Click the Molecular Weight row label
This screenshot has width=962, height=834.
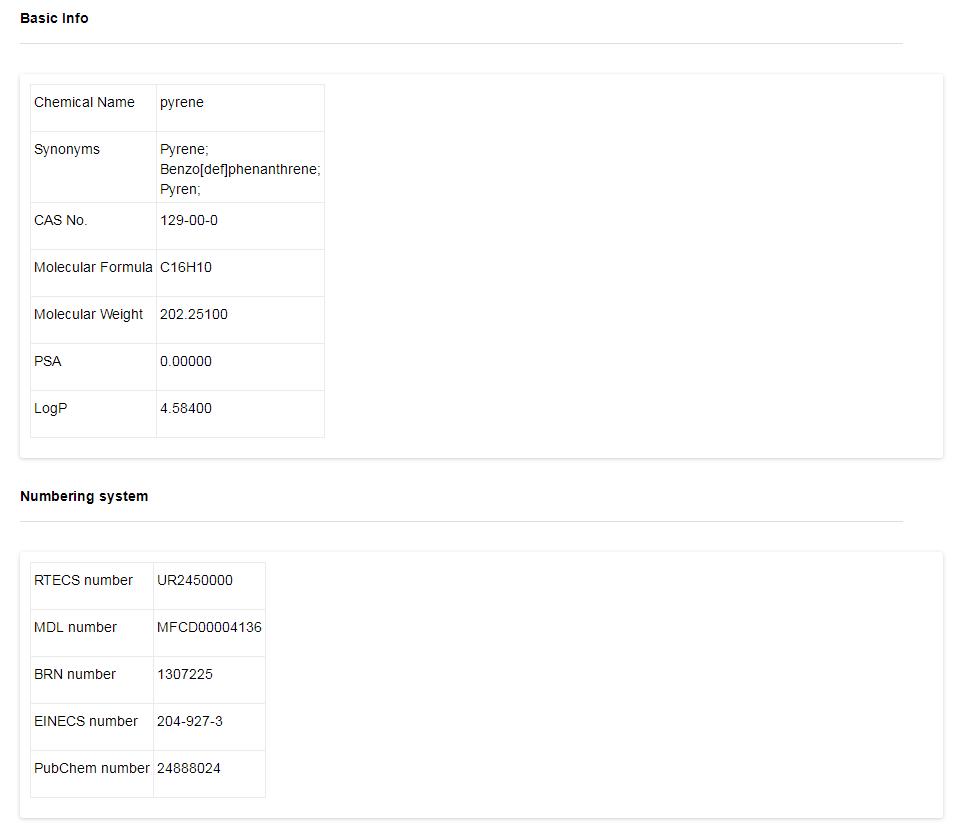[89, 314]
